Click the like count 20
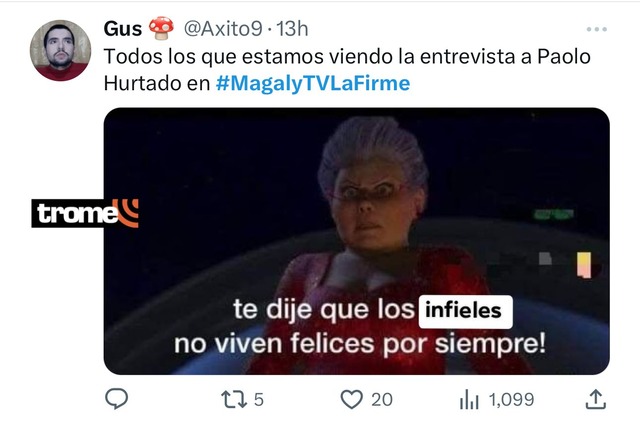 coord(382,400)
